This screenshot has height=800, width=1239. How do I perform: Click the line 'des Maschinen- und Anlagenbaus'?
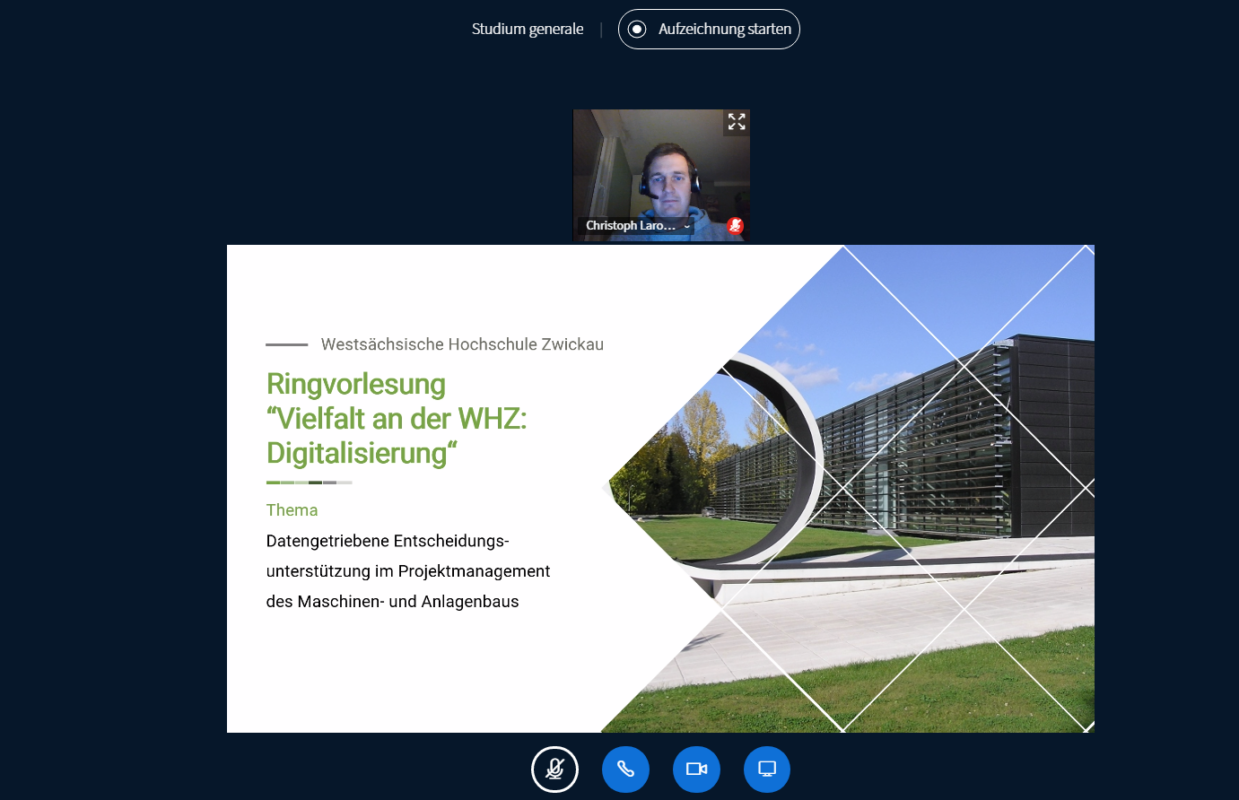coord(392,602)
